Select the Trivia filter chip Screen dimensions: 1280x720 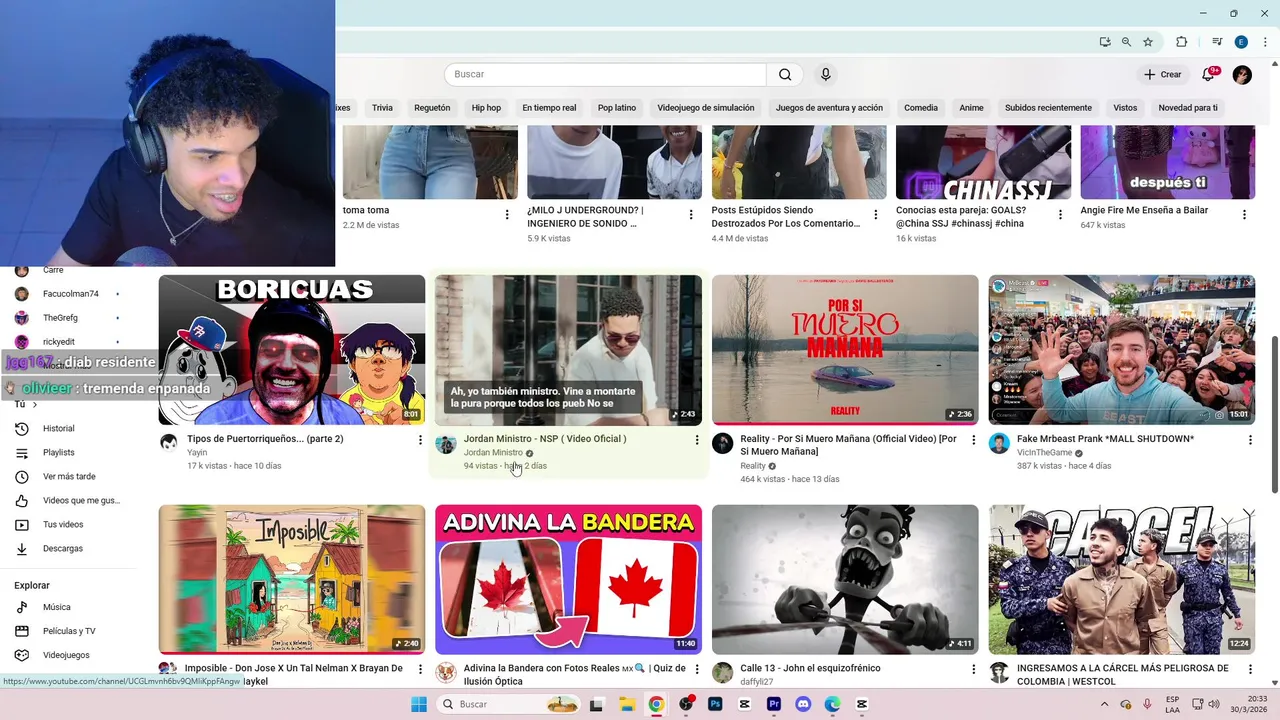[382, 108]
